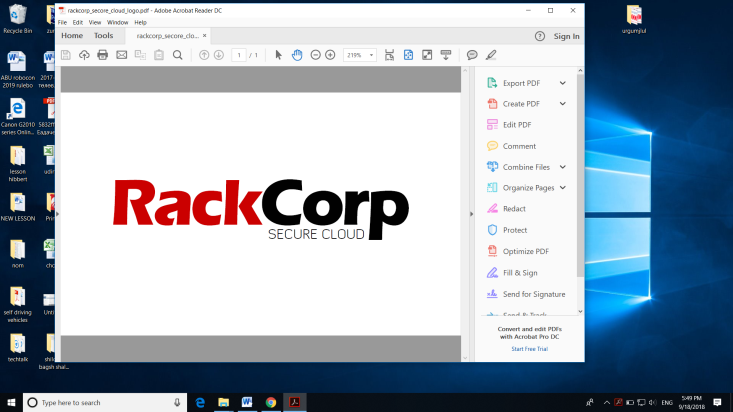The height and width of the screenshot is (412, 733).
Task: Open File Explorer from taskbar
Action: [223, 402]
